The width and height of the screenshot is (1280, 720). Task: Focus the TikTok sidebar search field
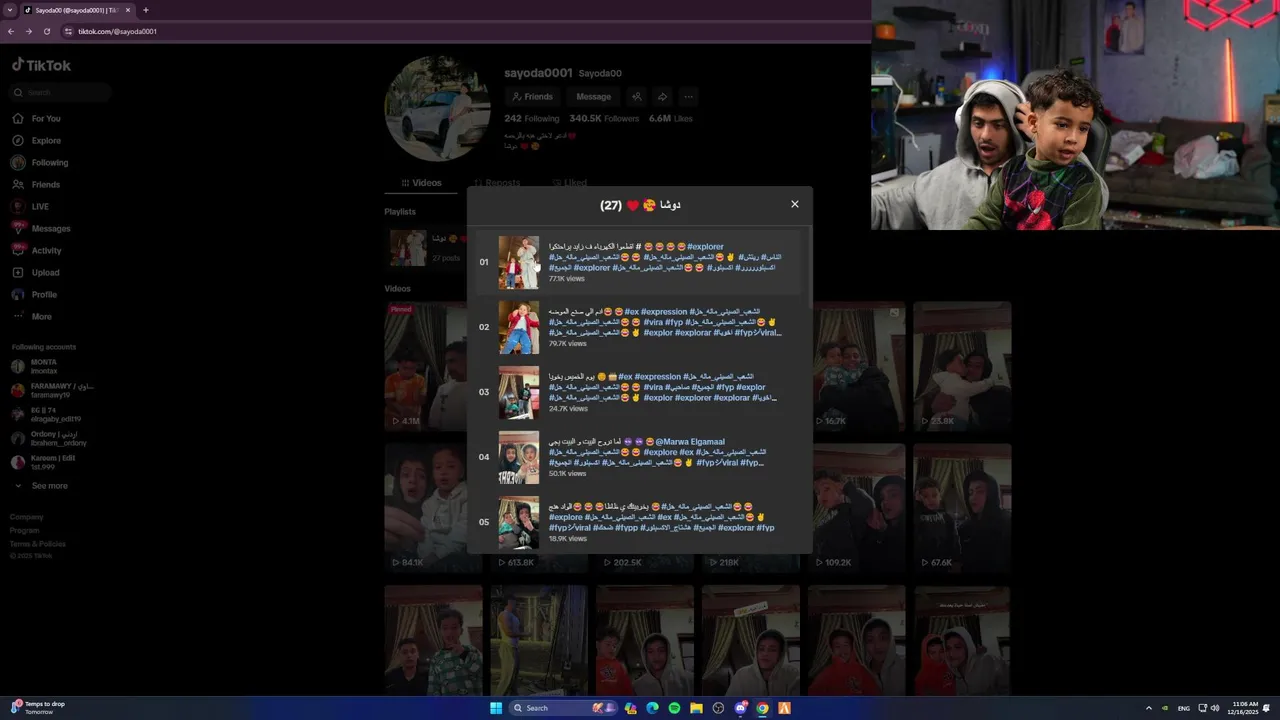coord(60,92)
